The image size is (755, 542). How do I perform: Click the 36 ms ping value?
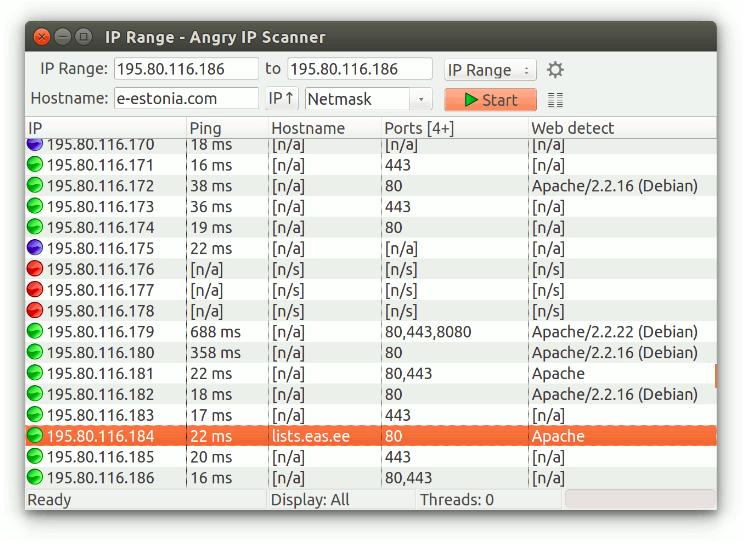pyautogui.click(x=211, y=206)
